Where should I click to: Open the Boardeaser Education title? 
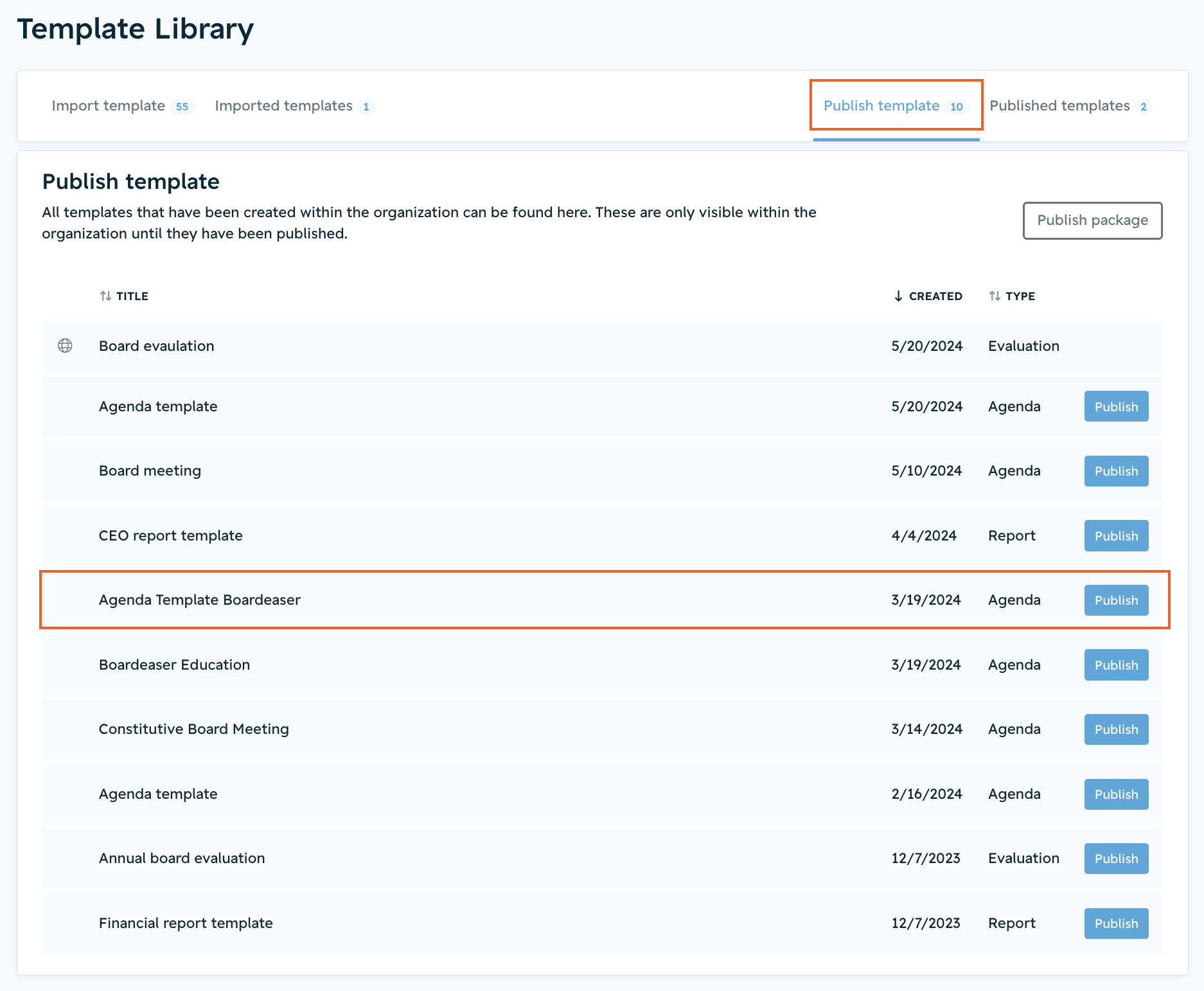point(175,665)
